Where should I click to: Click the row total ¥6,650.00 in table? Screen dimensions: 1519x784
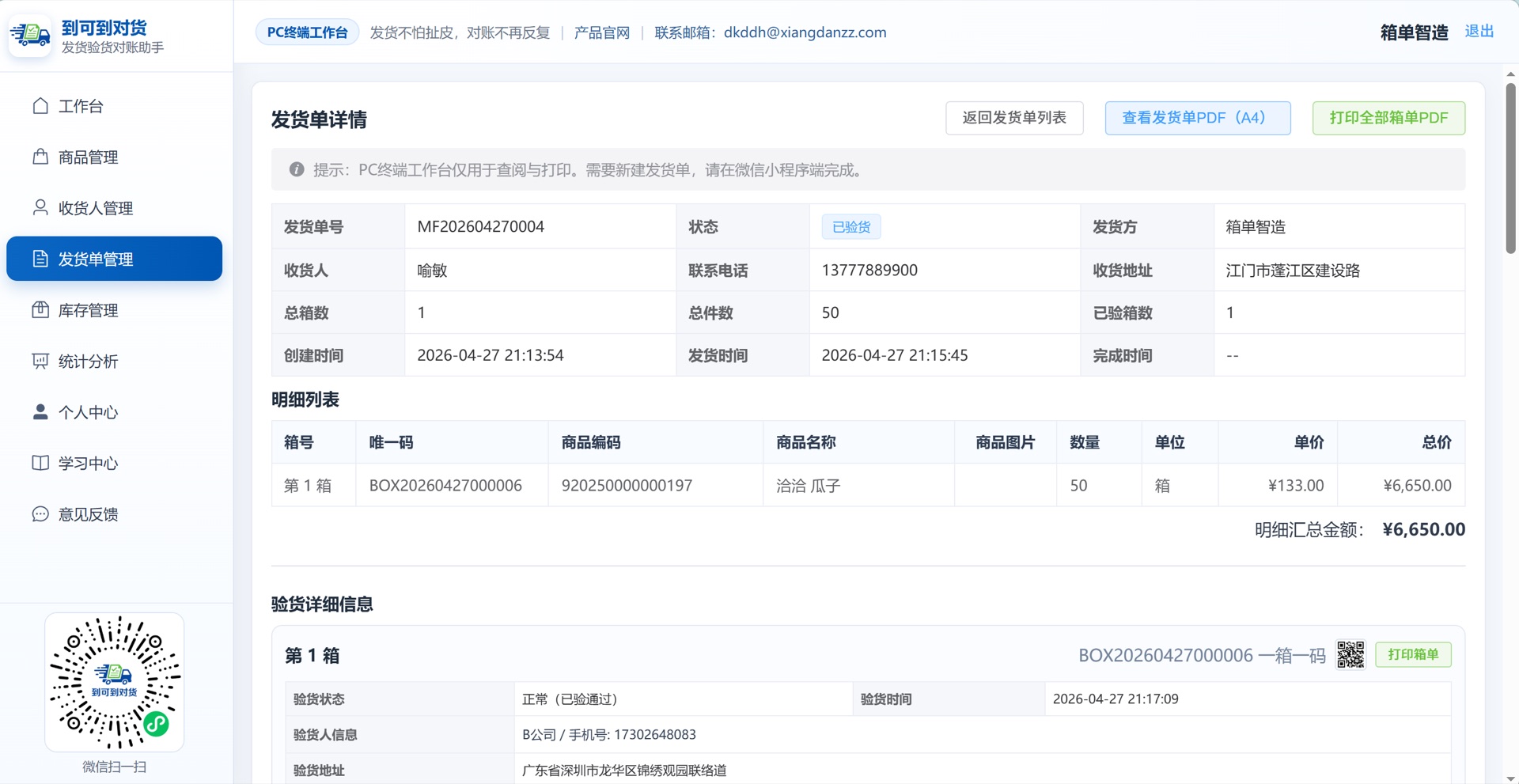point(1417,485)
